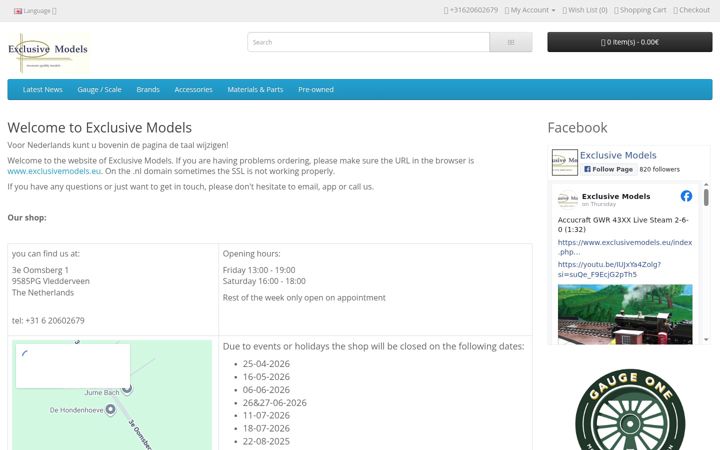Image resolution: width=720 pixels, height=450 pixels.
Task: Select the Friday 13:00 - 19:00 text
Action: (x=259, y=270)
